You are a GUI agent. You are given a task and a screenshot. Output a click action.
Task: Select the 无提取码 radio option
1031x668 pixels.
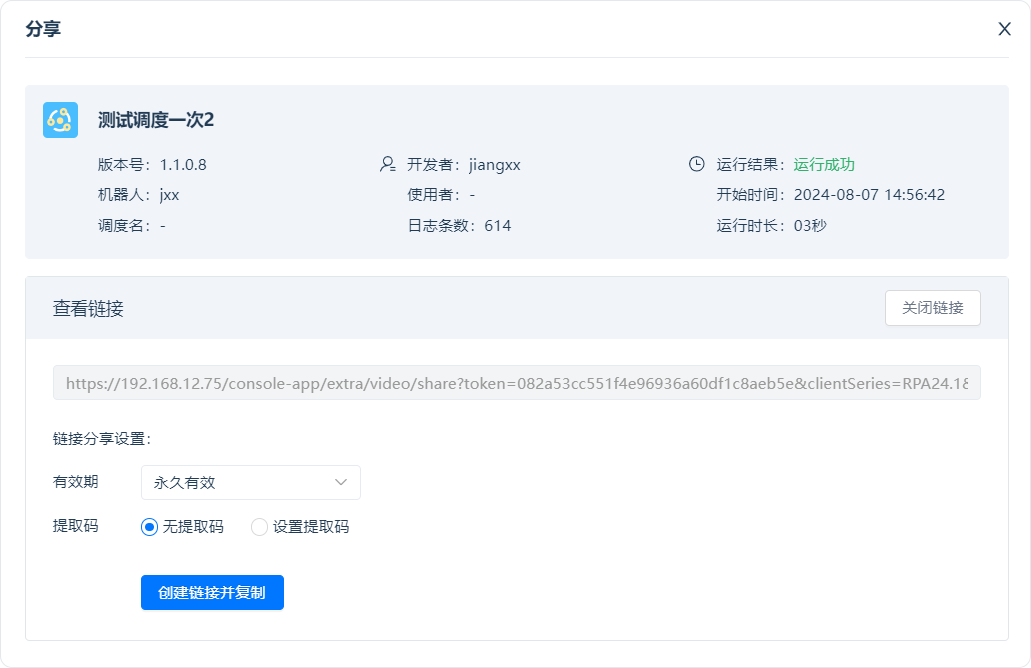[150, 527]
